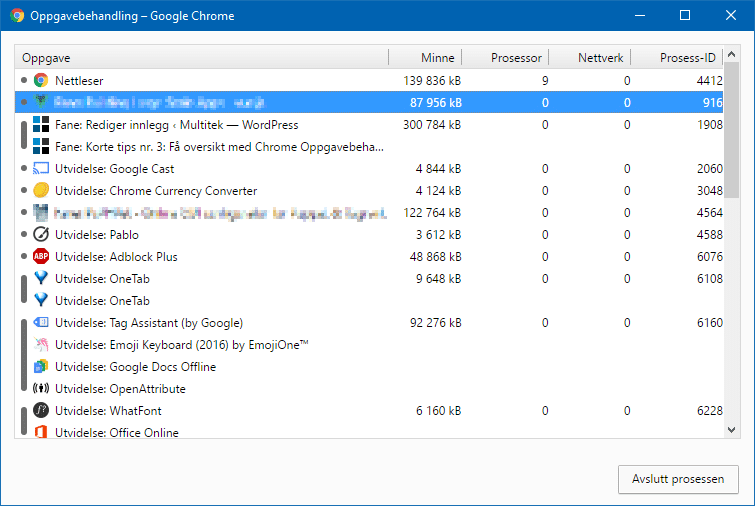The height and width of the screenshot is (506, 755).
Task: Click the icon of the blurred 122 764 kB row
Action: click(x=41, y=212)
